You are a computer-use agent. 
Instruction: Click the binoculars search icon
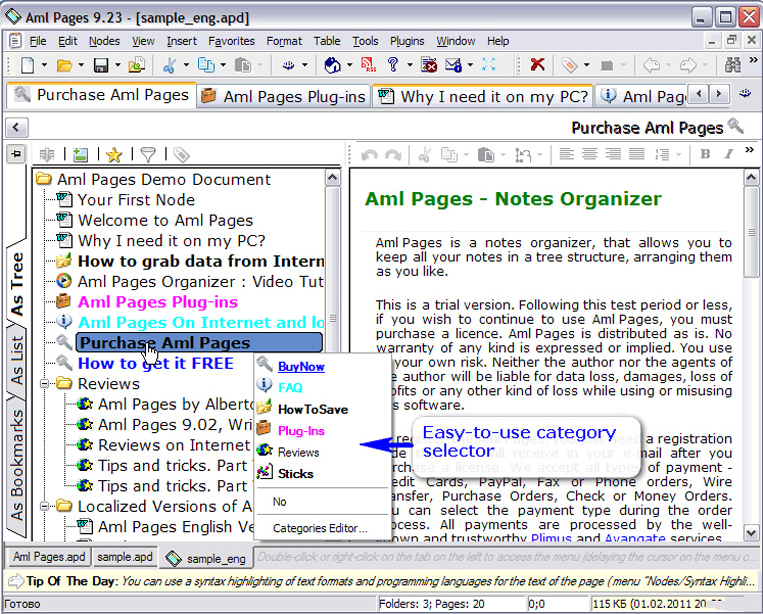tap(733, 66)
